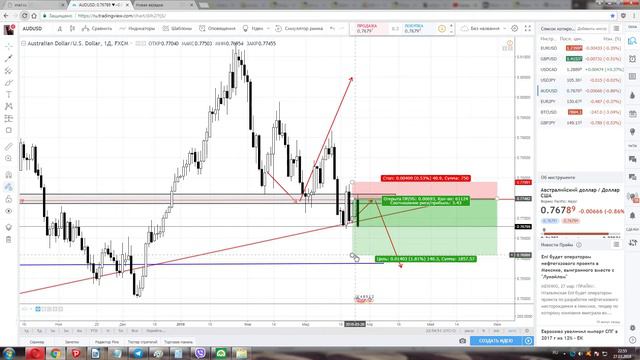Image resolution: width=640 pixels, height=360 pixels.
Task: Open the news feed list menu icon
Action: pos(616,244)
